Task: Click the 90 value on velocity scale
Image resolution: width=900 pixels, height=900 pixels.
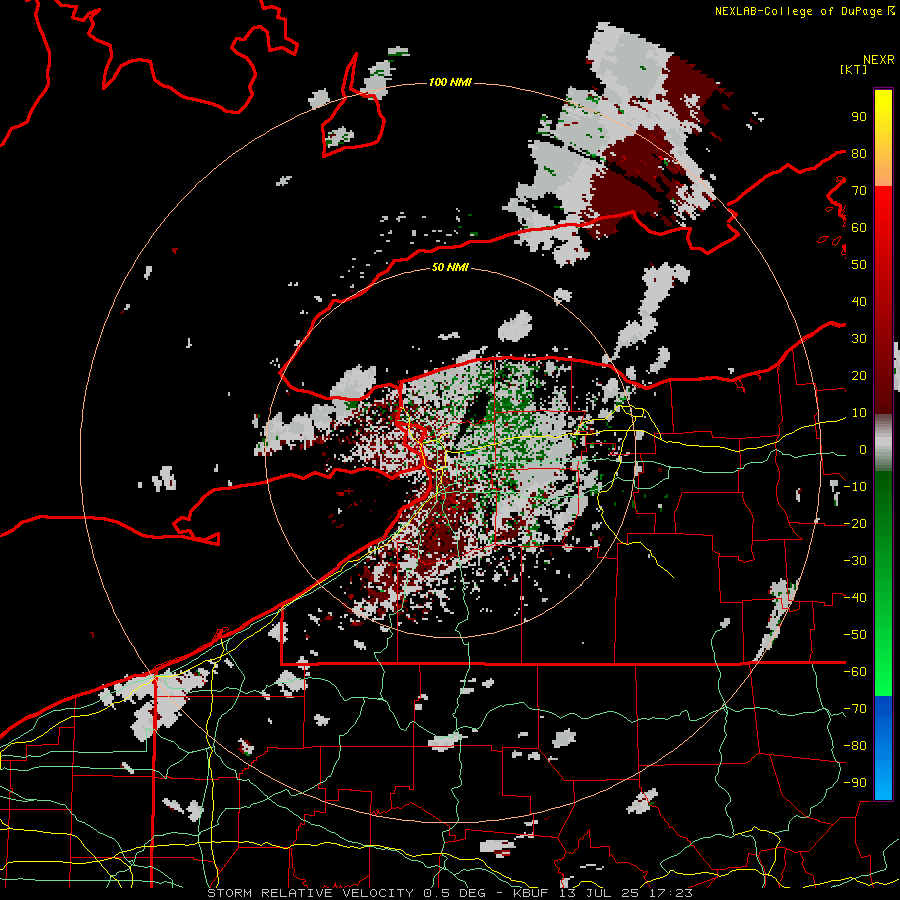Action: 859,117
